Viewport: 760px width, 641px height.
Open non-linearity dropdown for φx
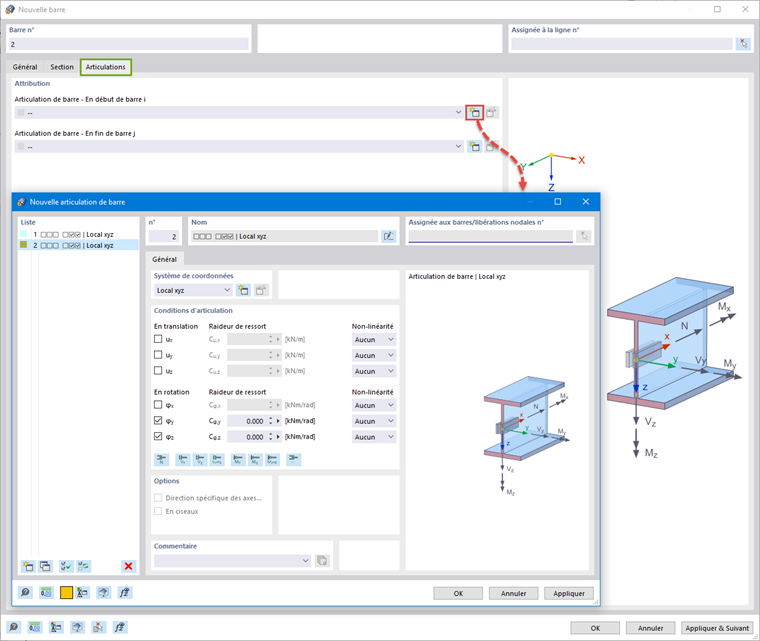374,405
